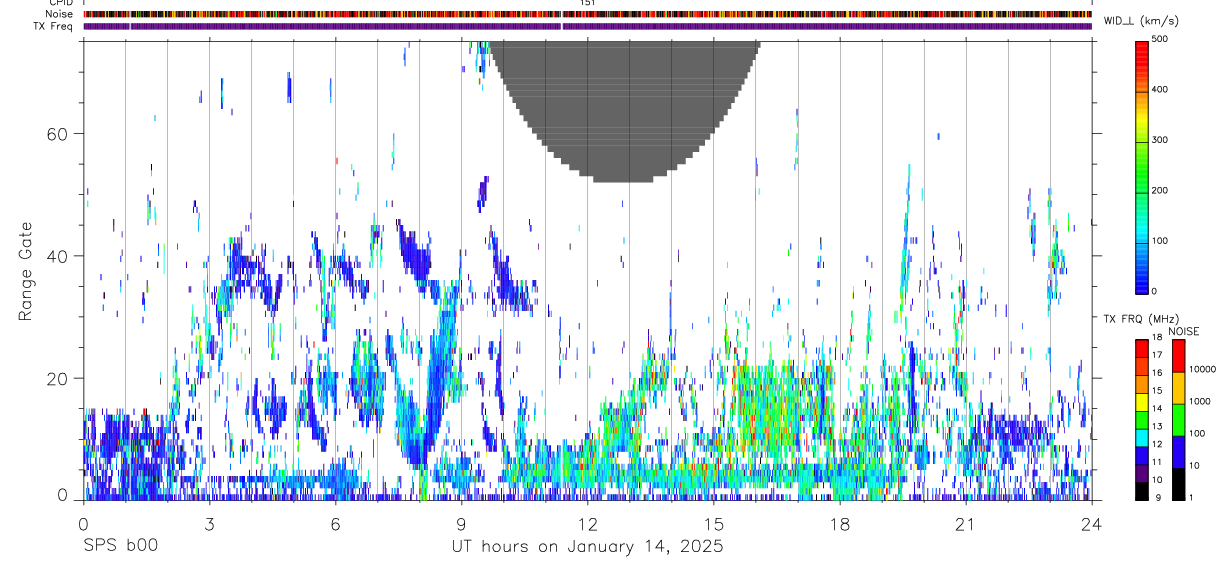
Task: Select the 'TX Freq' row label
Action: tap(54, 26)
